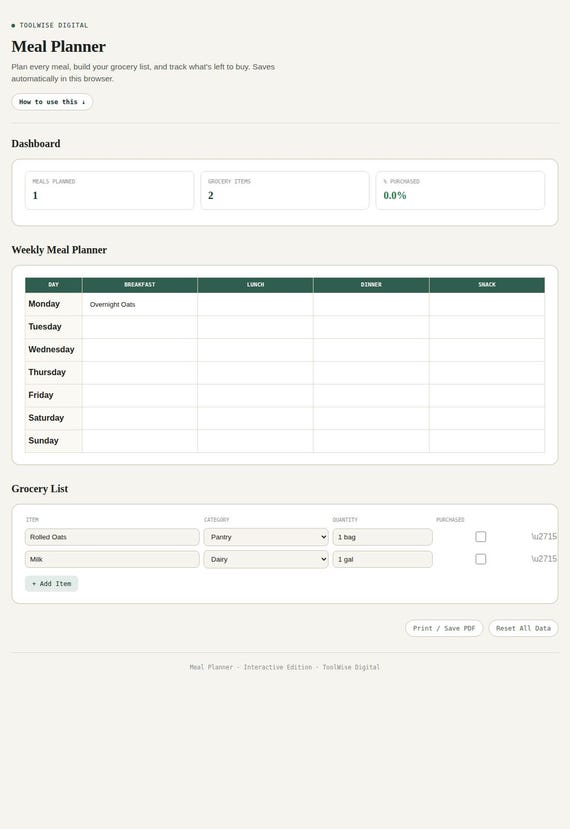Click the Breakfast column header
Viewport: 570px width, 829px height.
[140, 285]
